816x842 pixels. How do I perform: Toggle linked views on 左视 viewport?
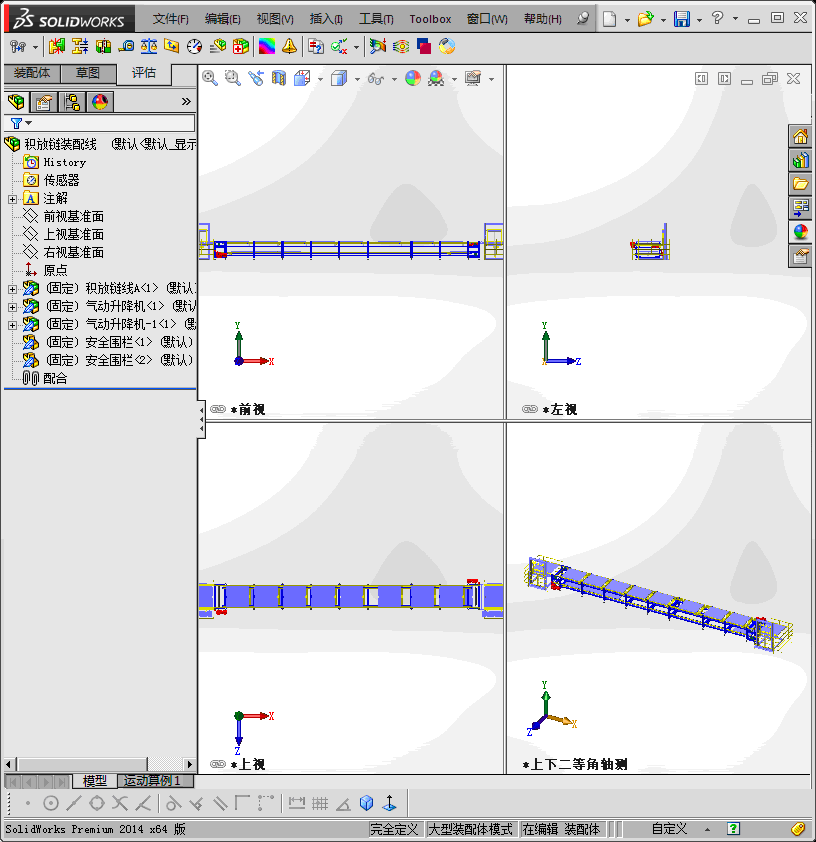pyautogui.click(x=530, y=409)
